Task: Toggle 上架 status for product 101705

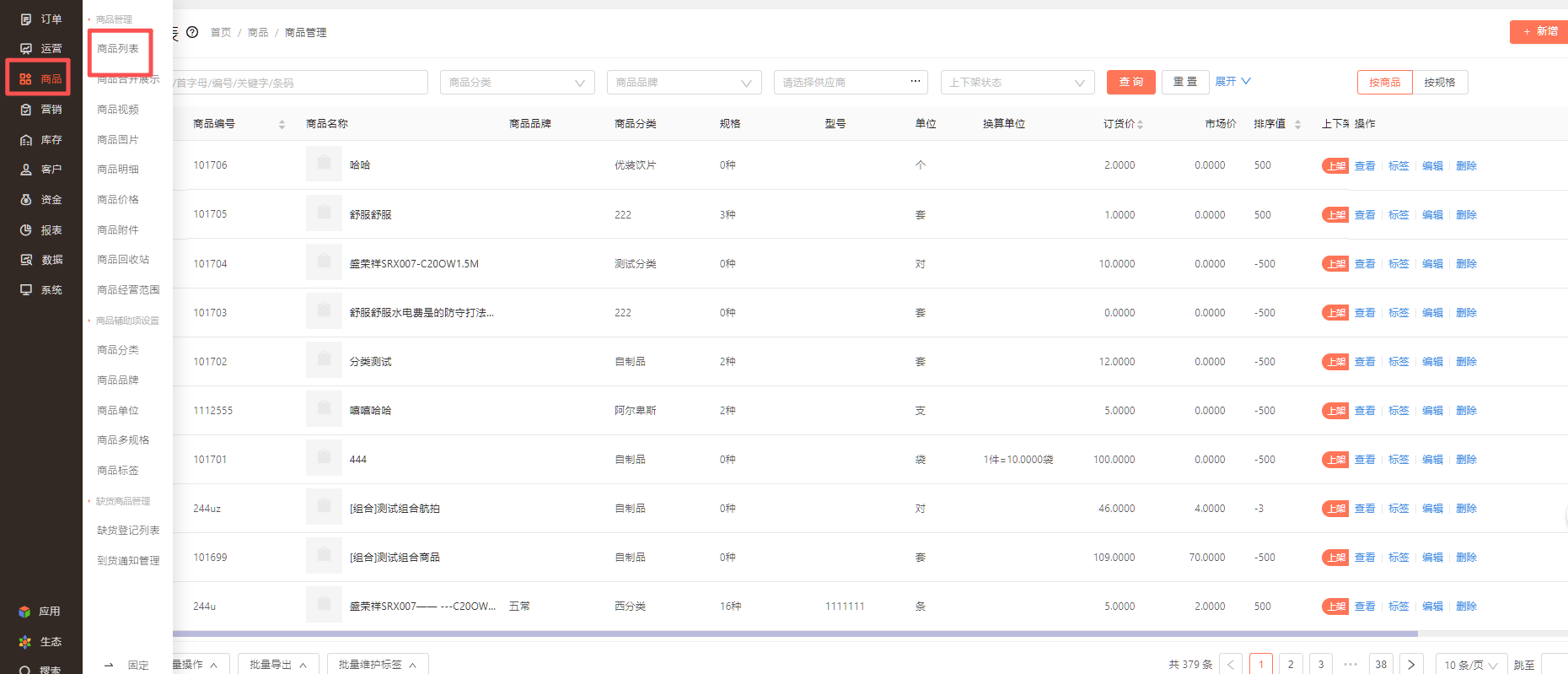Action: (x=1335, y=215)
